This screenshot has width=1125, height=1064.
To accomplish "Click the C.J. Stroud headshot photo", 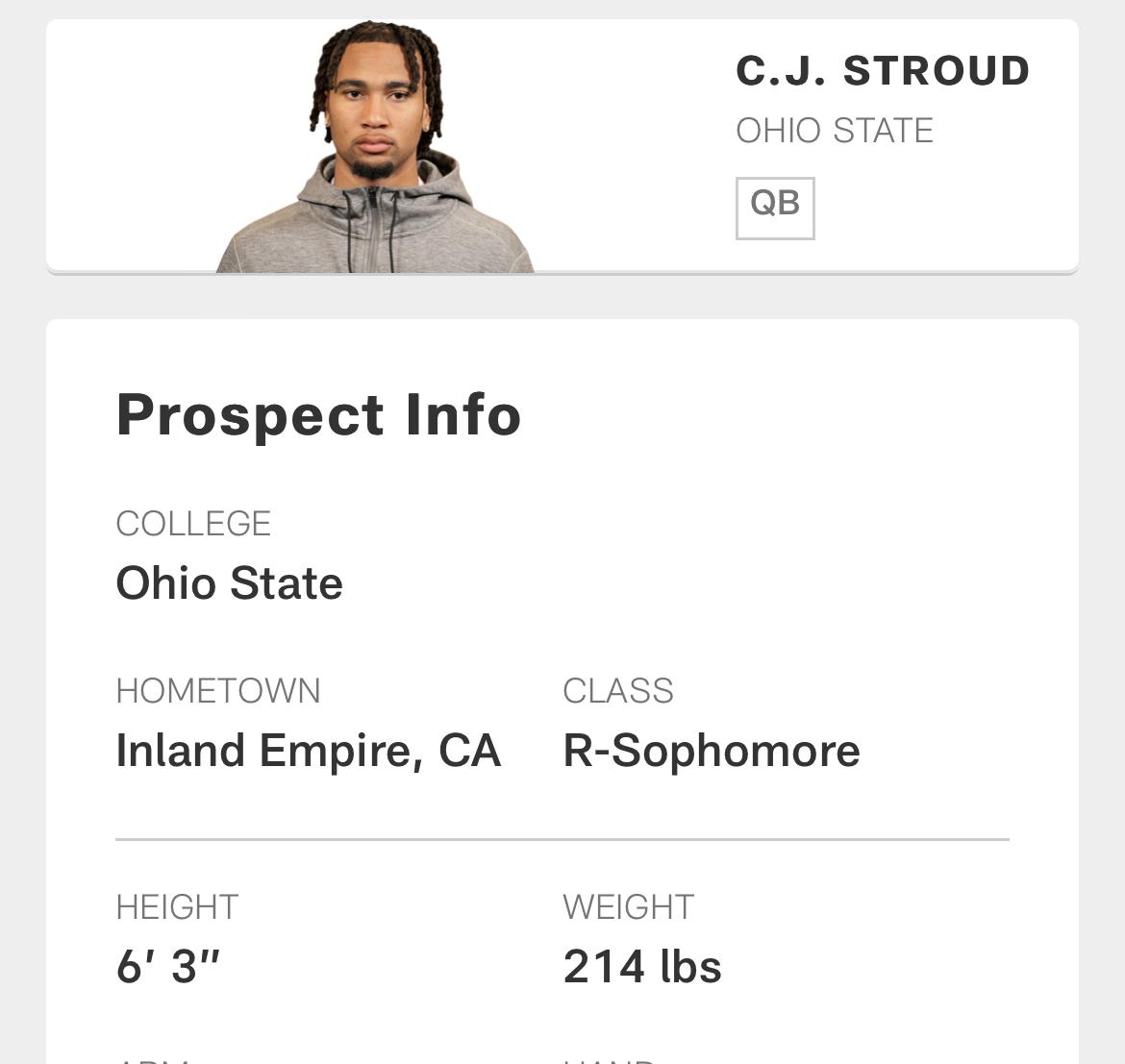I will [x=375, y=146].
